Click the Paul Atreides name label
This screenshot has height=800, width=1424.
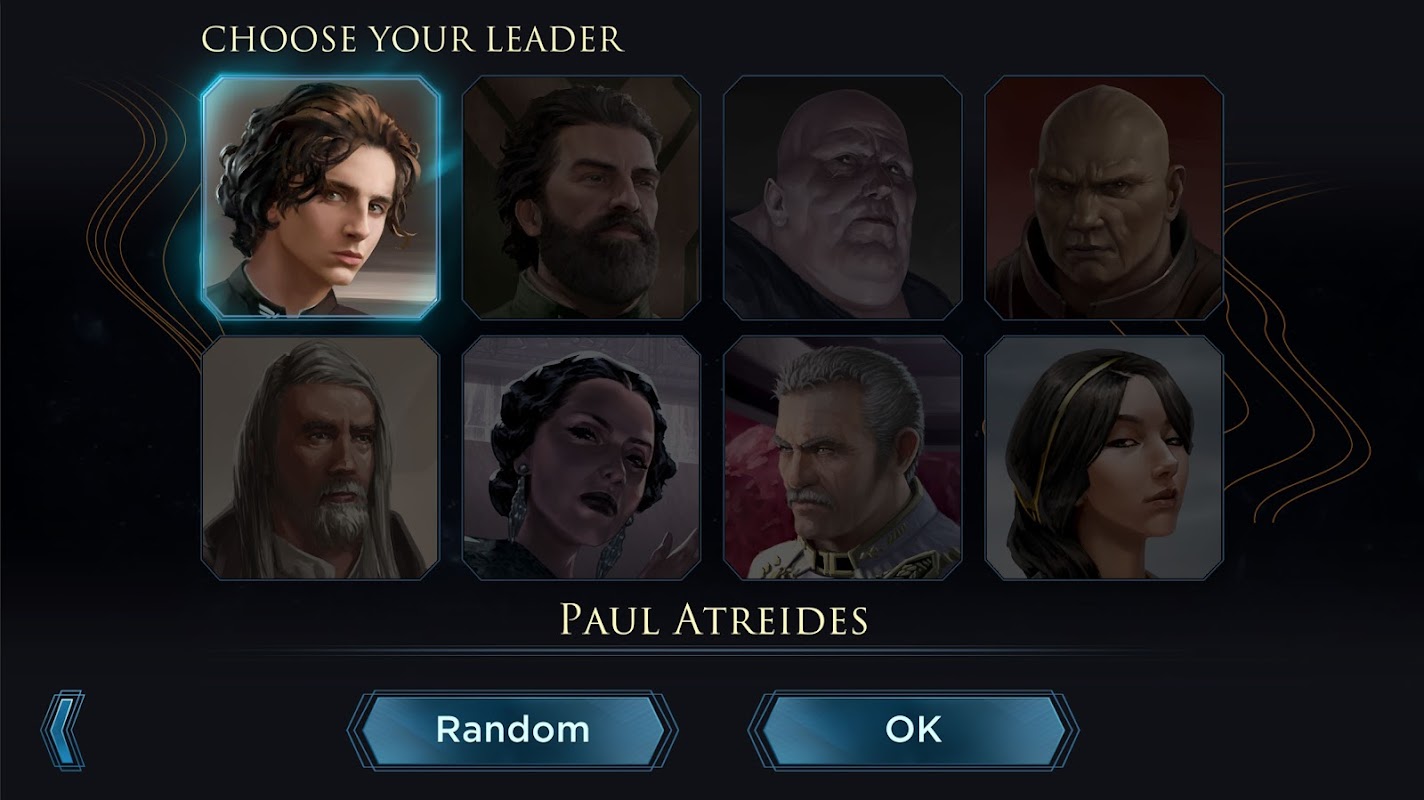click(x=713, y=620)
